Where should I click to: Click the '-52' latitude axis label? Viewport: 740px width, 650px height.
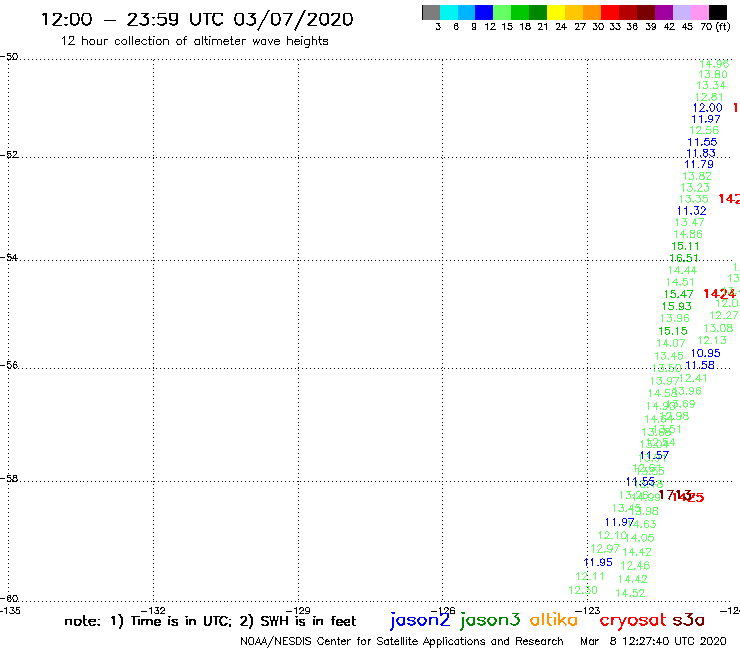[9, 155]
